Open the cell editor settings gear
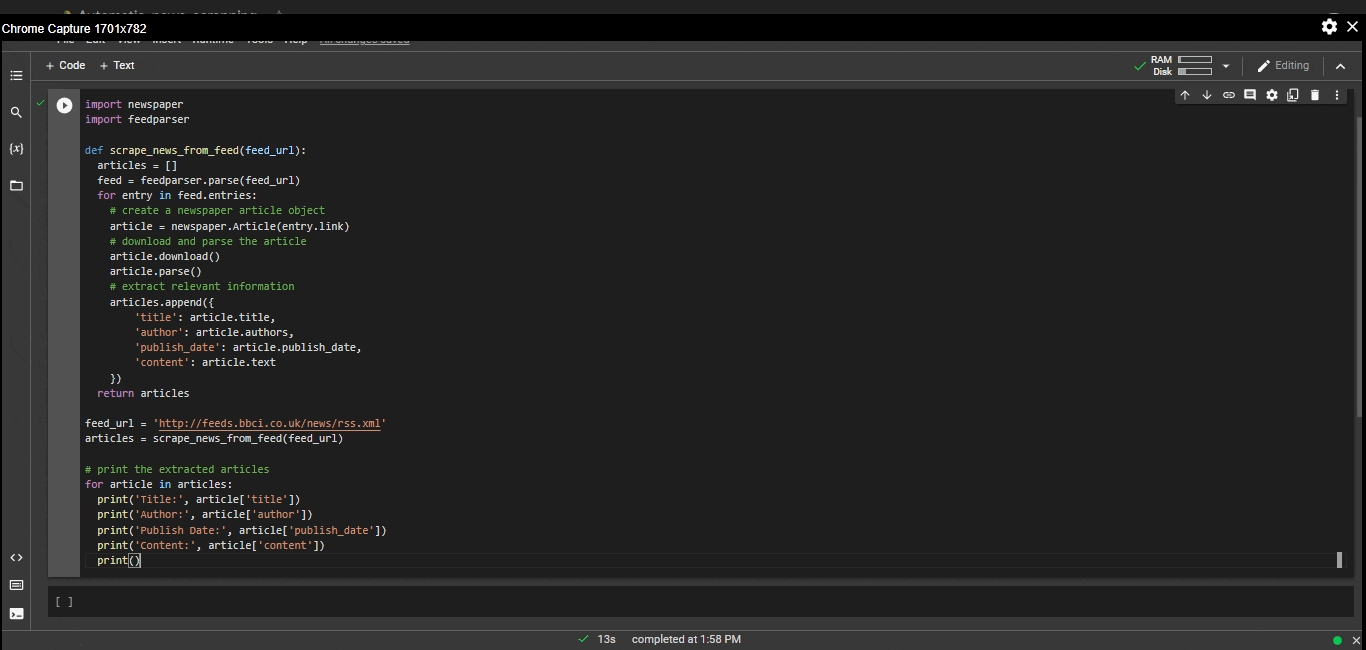 click(x=1272, y=95)
